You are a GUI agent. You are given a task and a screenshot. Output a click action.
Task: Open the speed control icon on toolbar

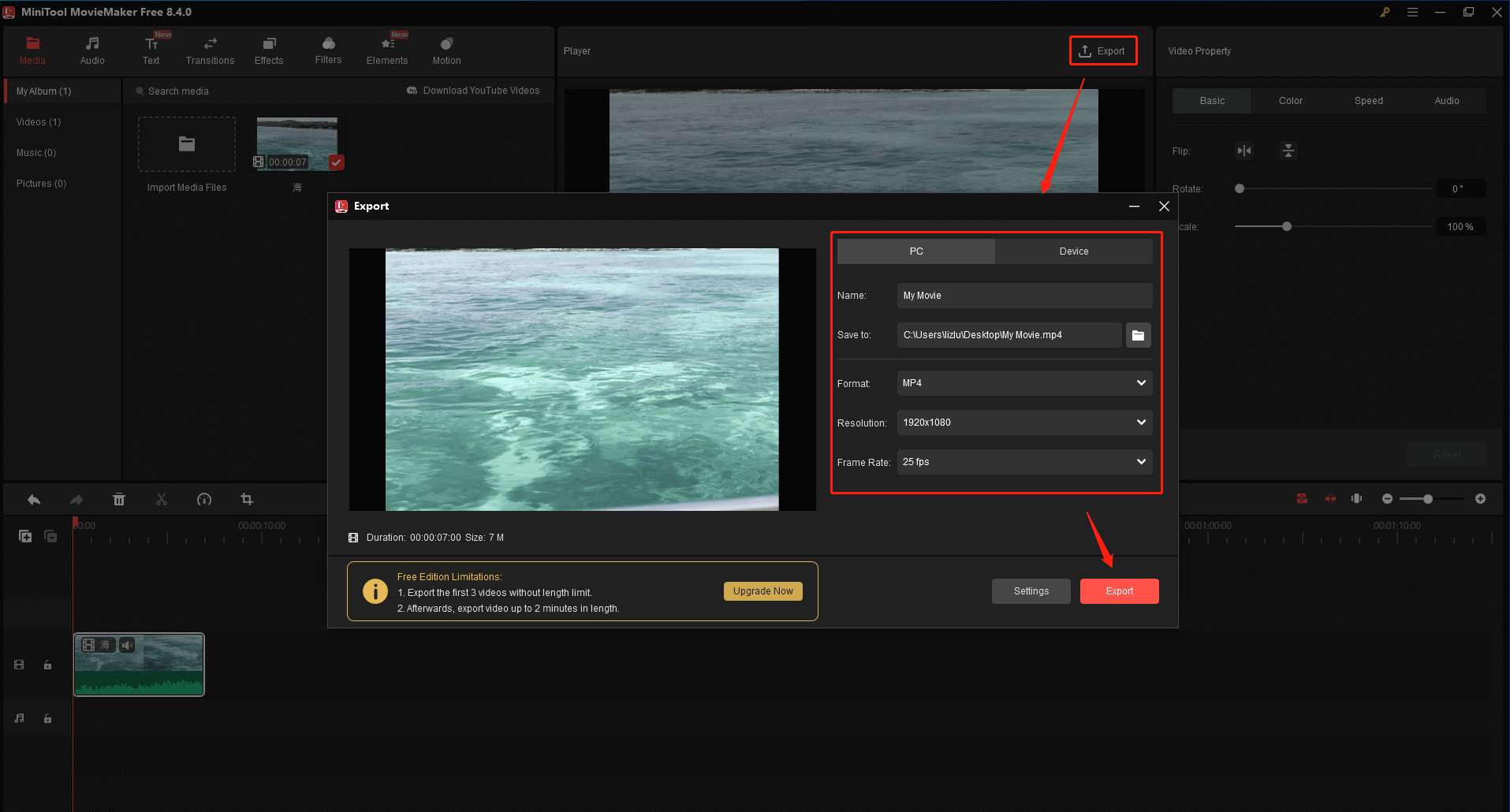[x=204, y=499]
